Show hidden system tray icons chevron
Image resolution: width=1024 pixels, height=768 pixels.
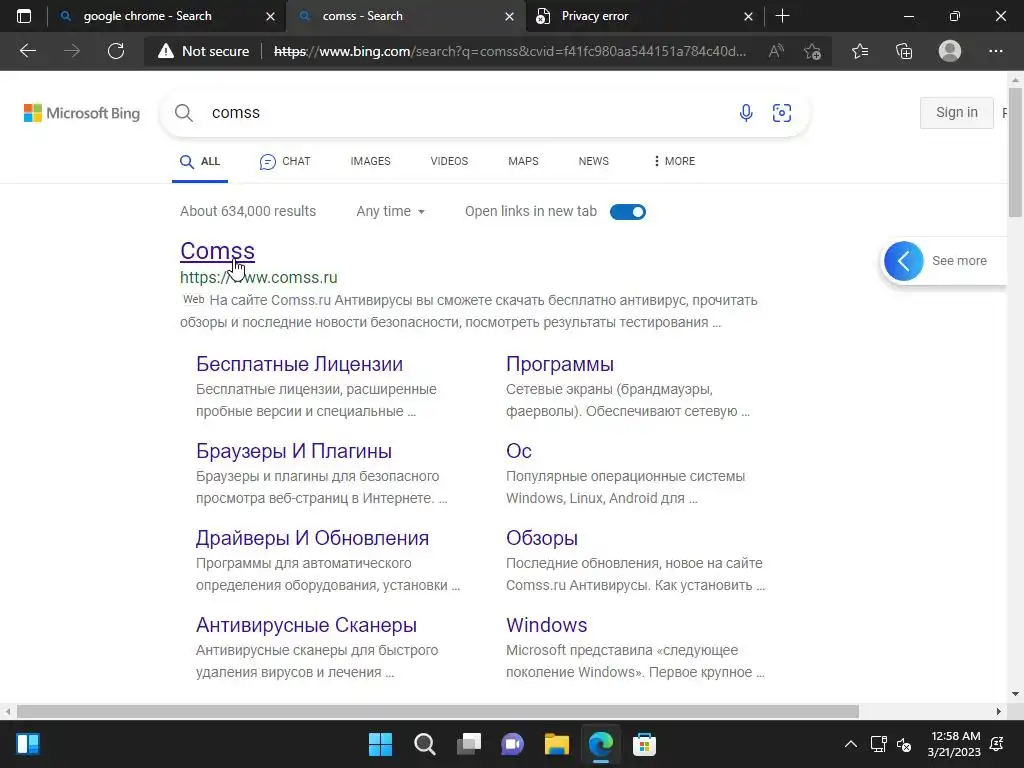851,744
